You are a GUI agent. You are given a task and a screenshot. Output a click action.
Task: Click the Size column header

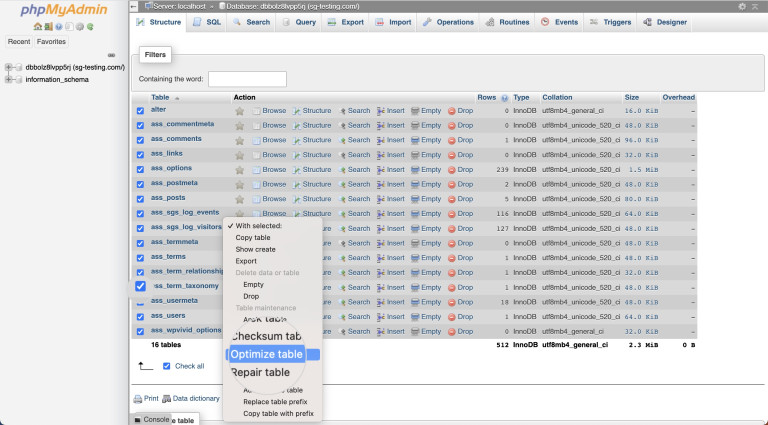click(631, 97)
